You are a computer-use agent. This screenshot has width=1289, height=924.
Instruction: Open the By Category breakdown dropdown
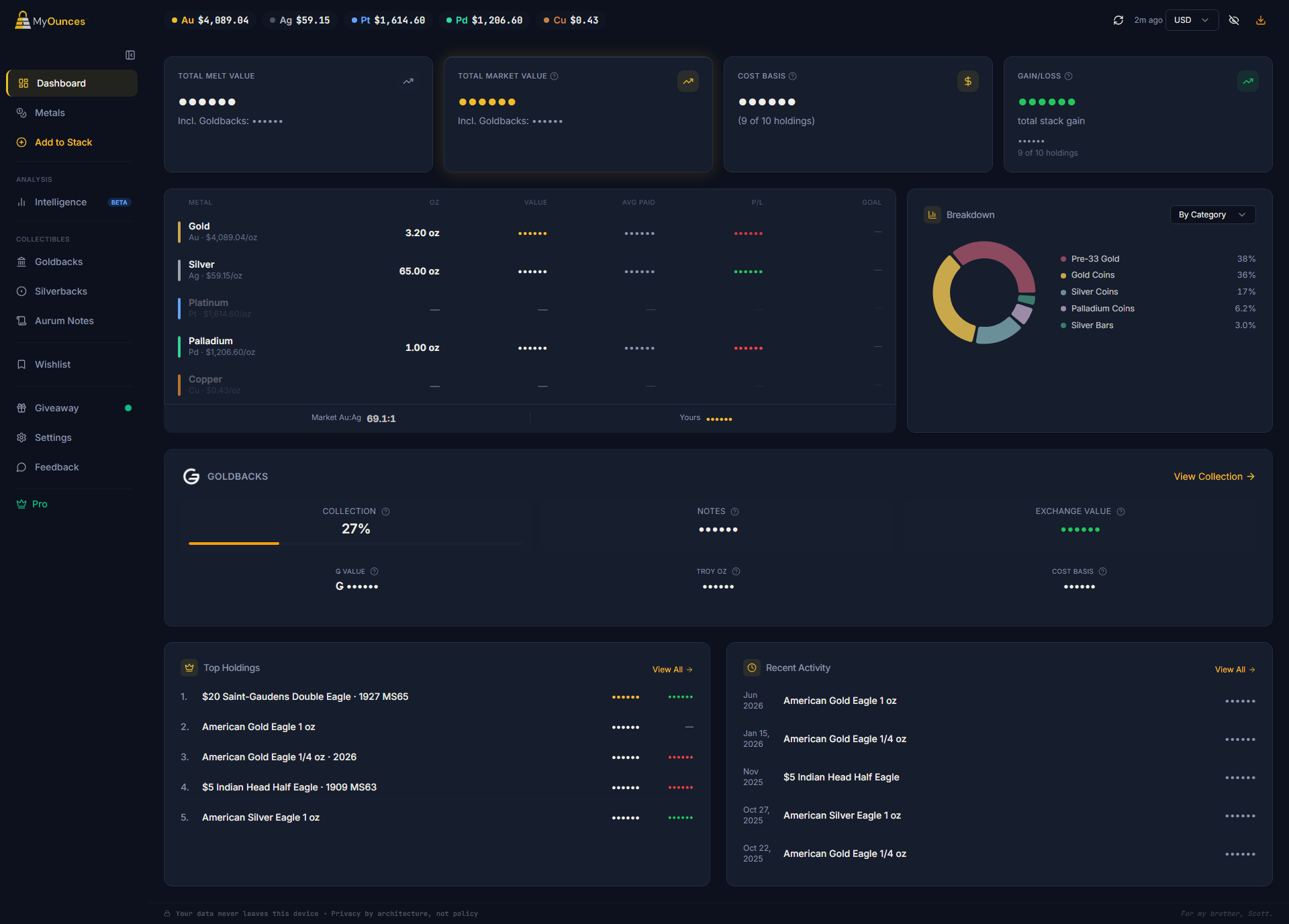(1212, 215)
